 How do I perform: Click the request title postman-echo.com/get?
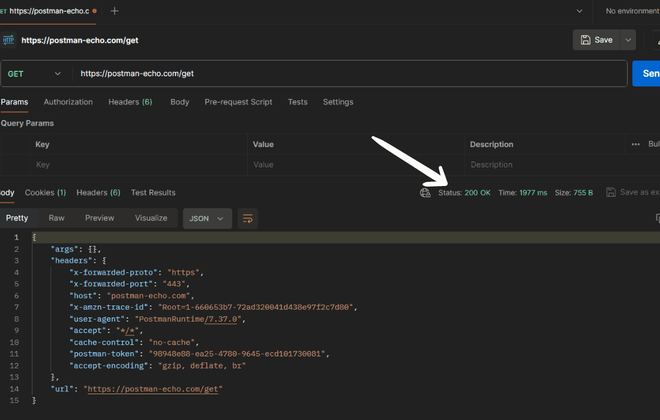click(x=80, y=40)
